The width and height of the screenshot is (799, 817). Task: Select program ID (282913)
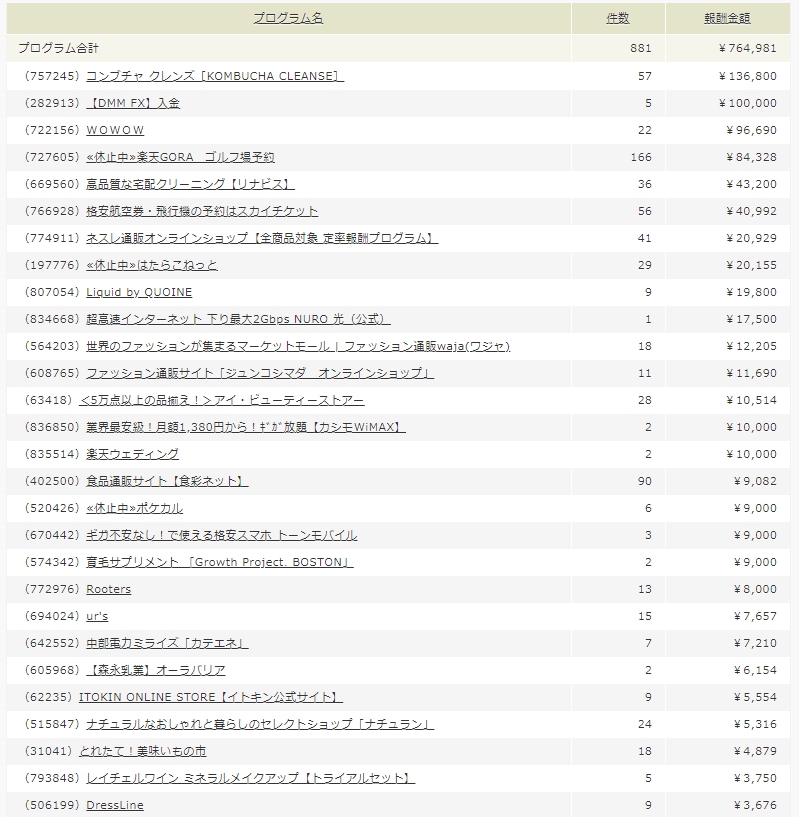(52, 103)
